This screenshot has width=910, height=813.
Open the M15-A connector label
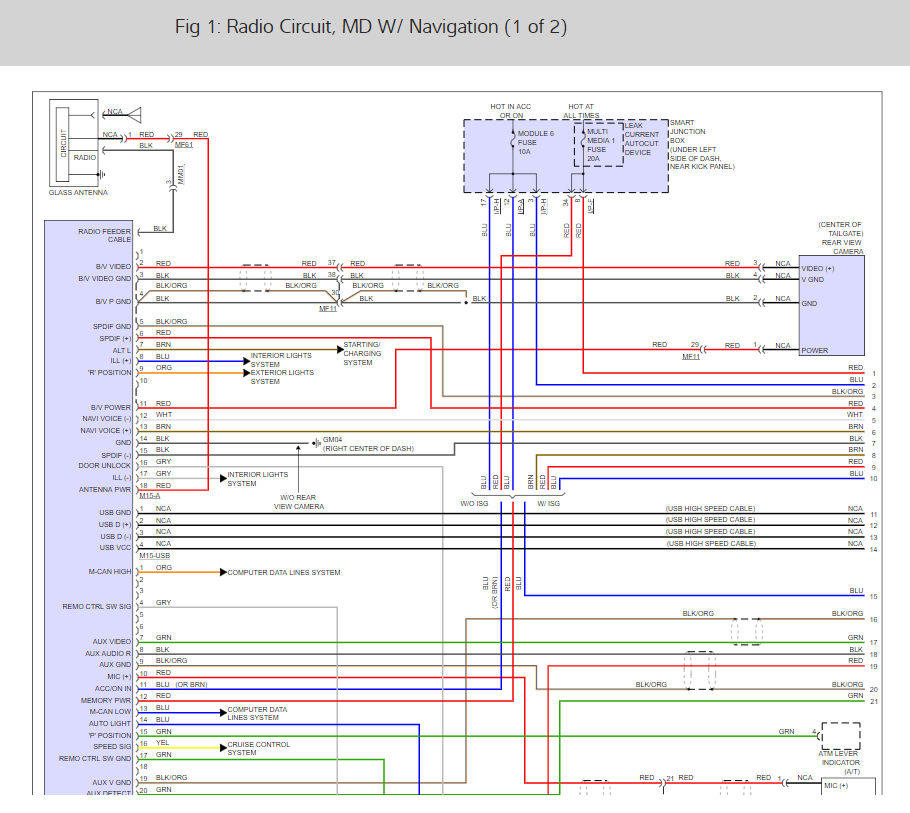click(x=150, y=496)
